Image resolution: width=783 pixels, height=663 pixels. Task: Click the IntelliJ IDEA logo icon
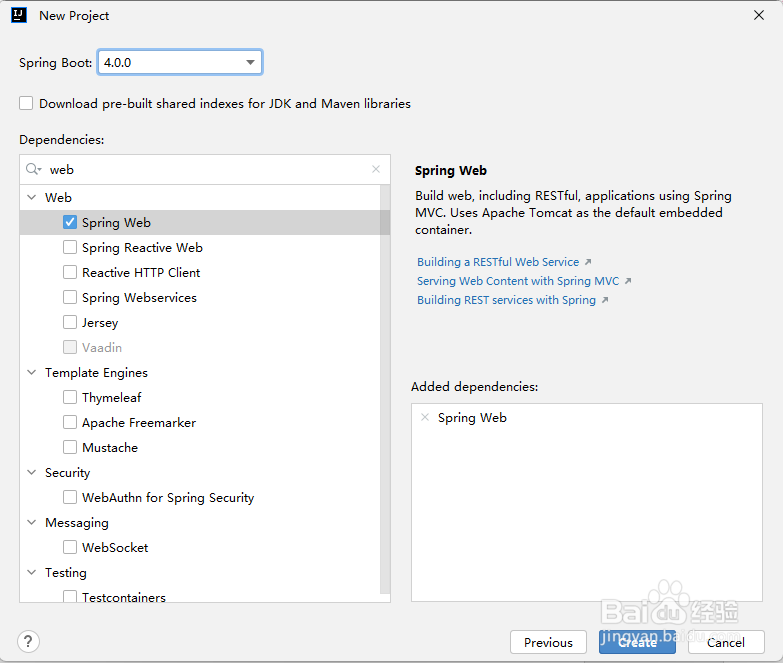tap(19, 15)
